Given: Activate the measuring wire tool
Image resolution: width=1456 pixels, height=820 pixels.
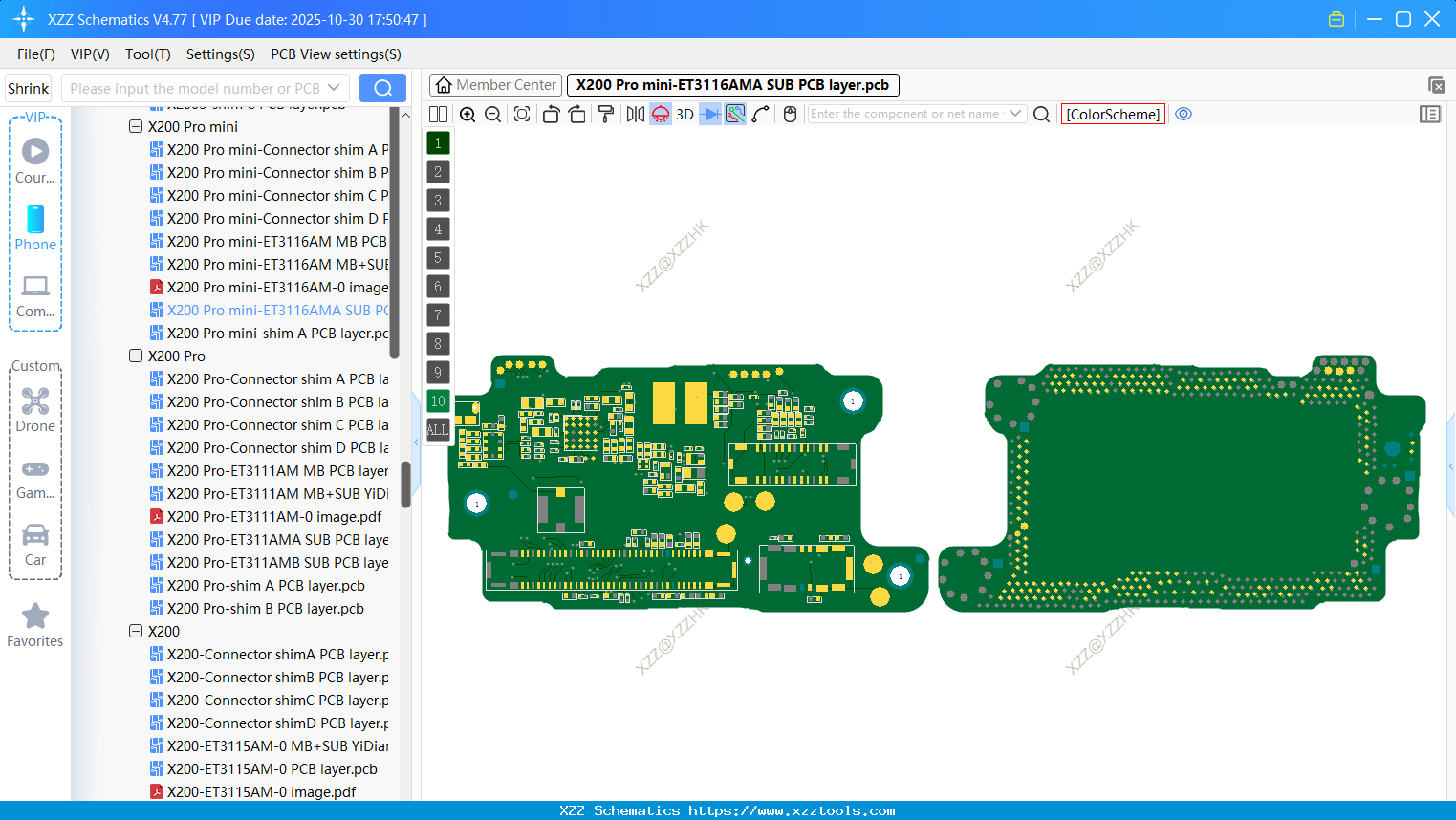Looking at the screenshot, I should (x=759, y=114).
